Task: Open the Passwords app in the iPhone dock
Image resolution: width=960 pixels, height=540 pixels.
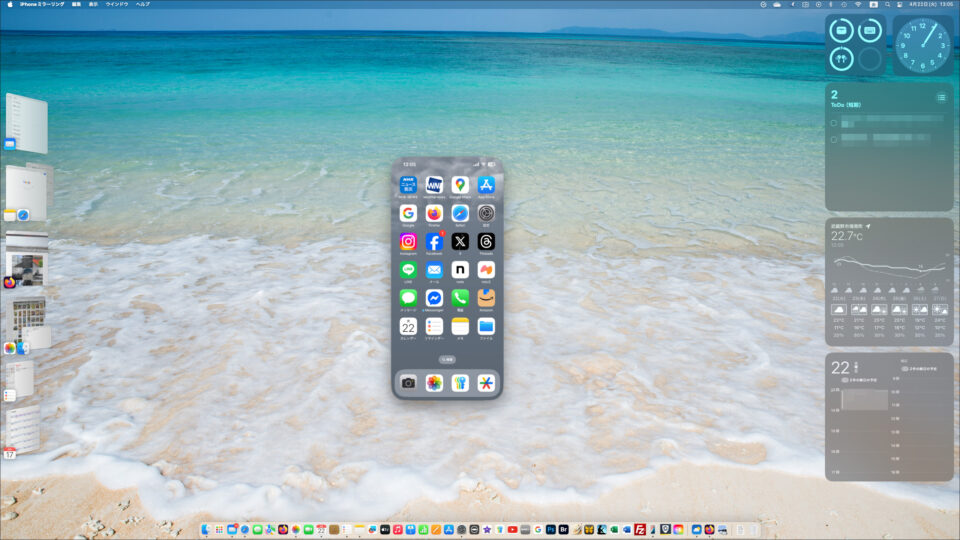Action: click(x=460, y=383)
